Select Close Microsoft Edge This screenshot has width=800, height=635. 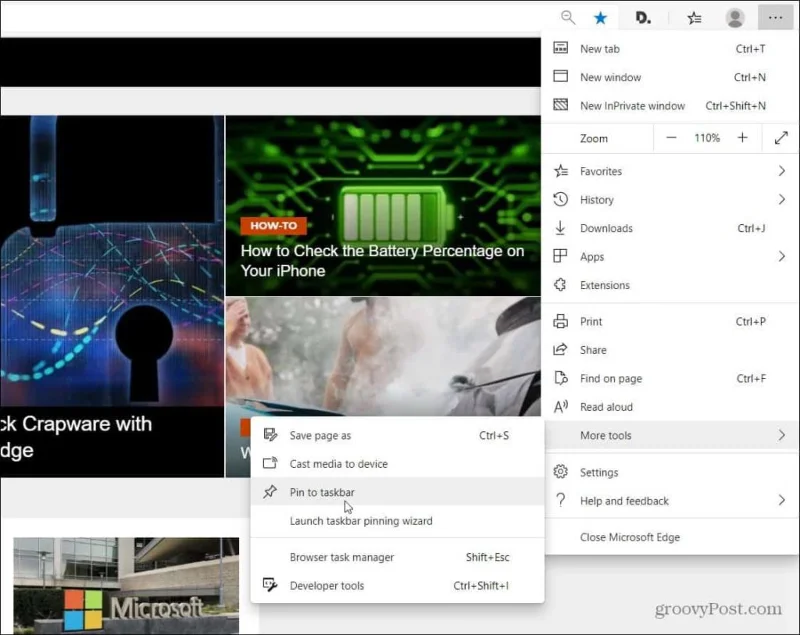pyautogui.click(x=669, y=537)
